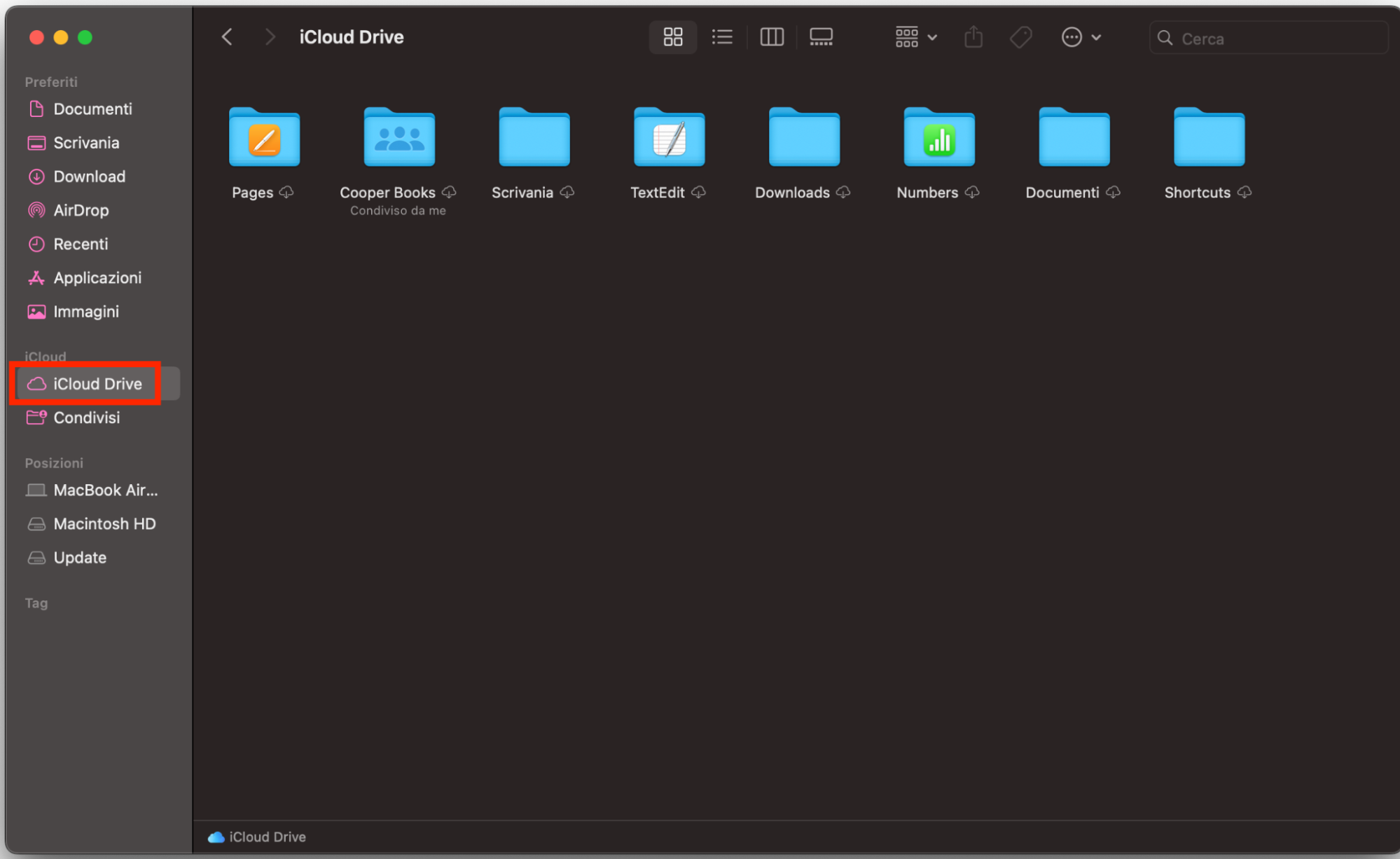Click cloud download icon next to Numbers
1400x859 pixels.
[x=972, y=192]
